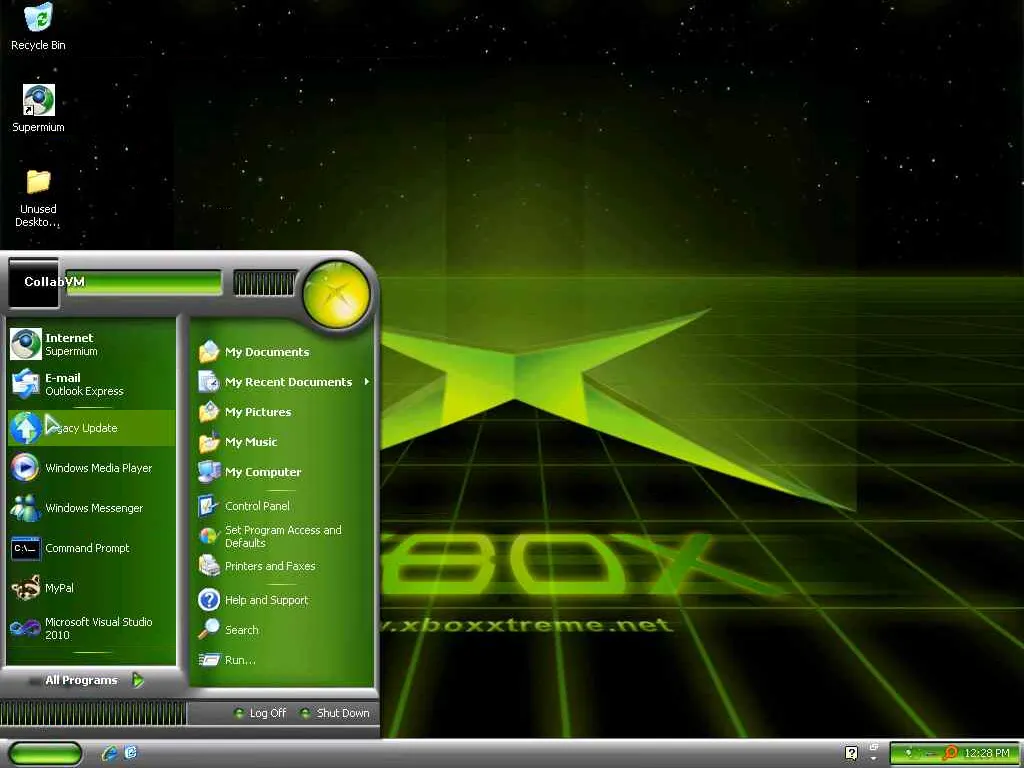Click the Shut Down button
The image size is (1024, 768).
(x=335, y=713)
